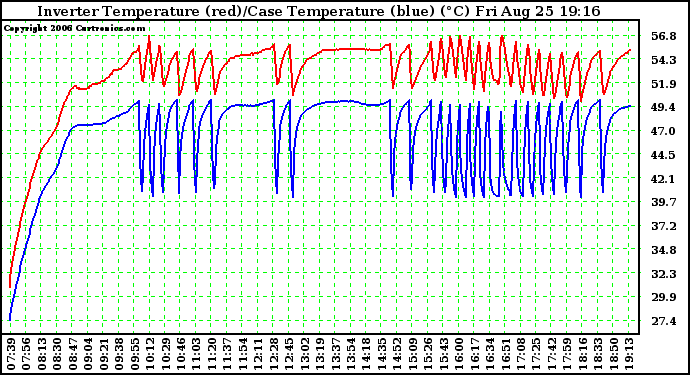Select the 18:33 time axis label
This screenshot has height=375, width=690.
[598, 354]
